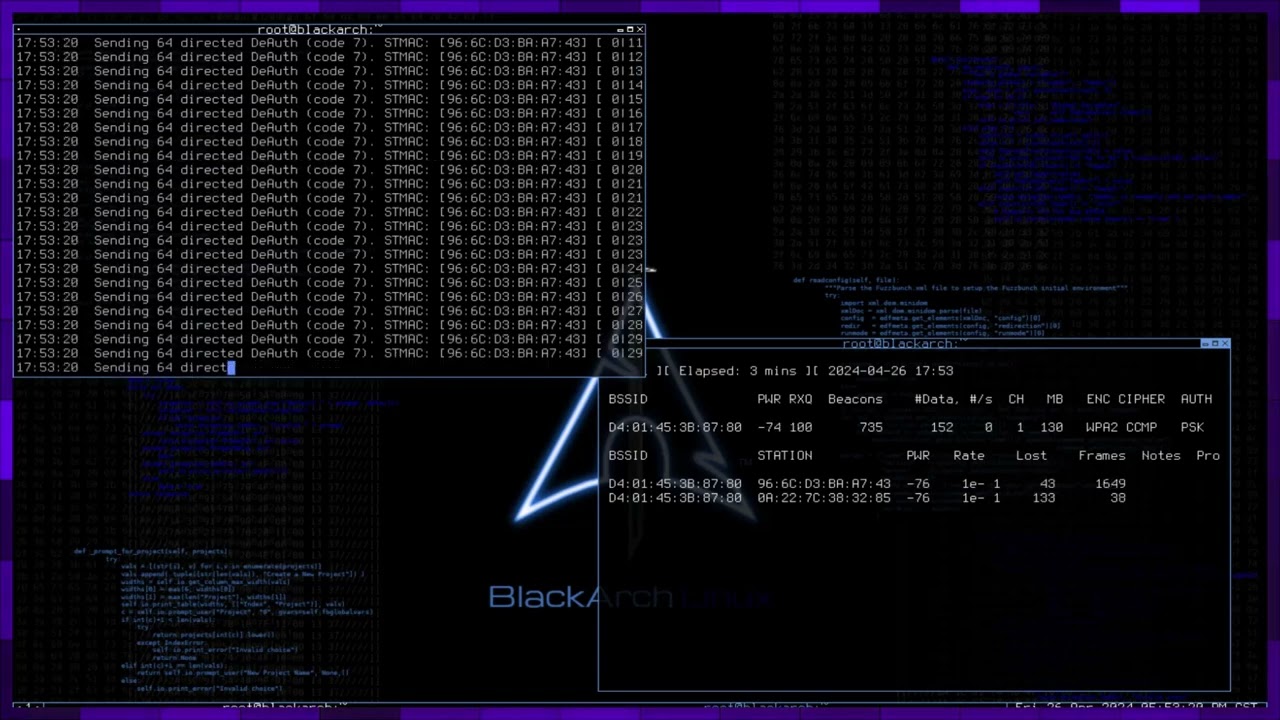Click the '[ 0|17' counter in DeAuth output
This screenshot has width=1280, height=720.
tap(619, 127)
